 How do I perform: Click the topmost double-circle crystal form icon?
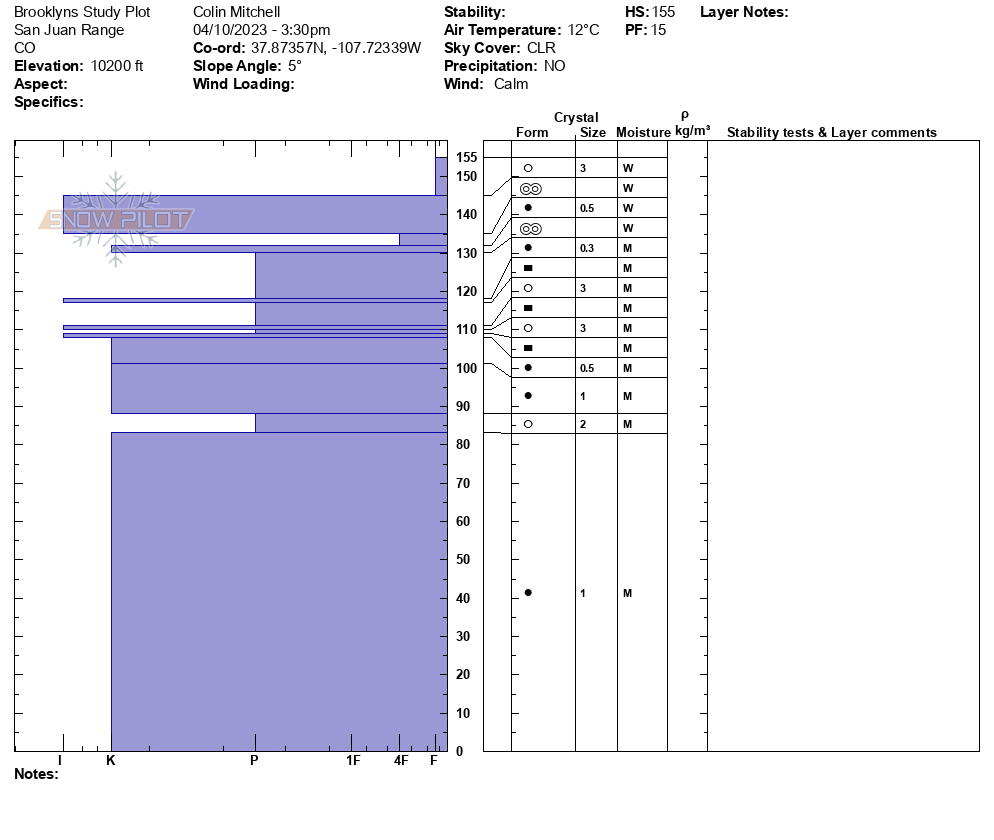coord(531,188)
